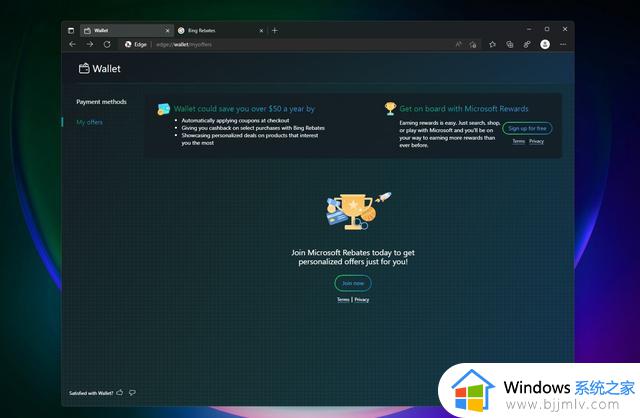Screen dimensions: 640x418
Task: Go back with the browser back arrow
Action: 73,44
